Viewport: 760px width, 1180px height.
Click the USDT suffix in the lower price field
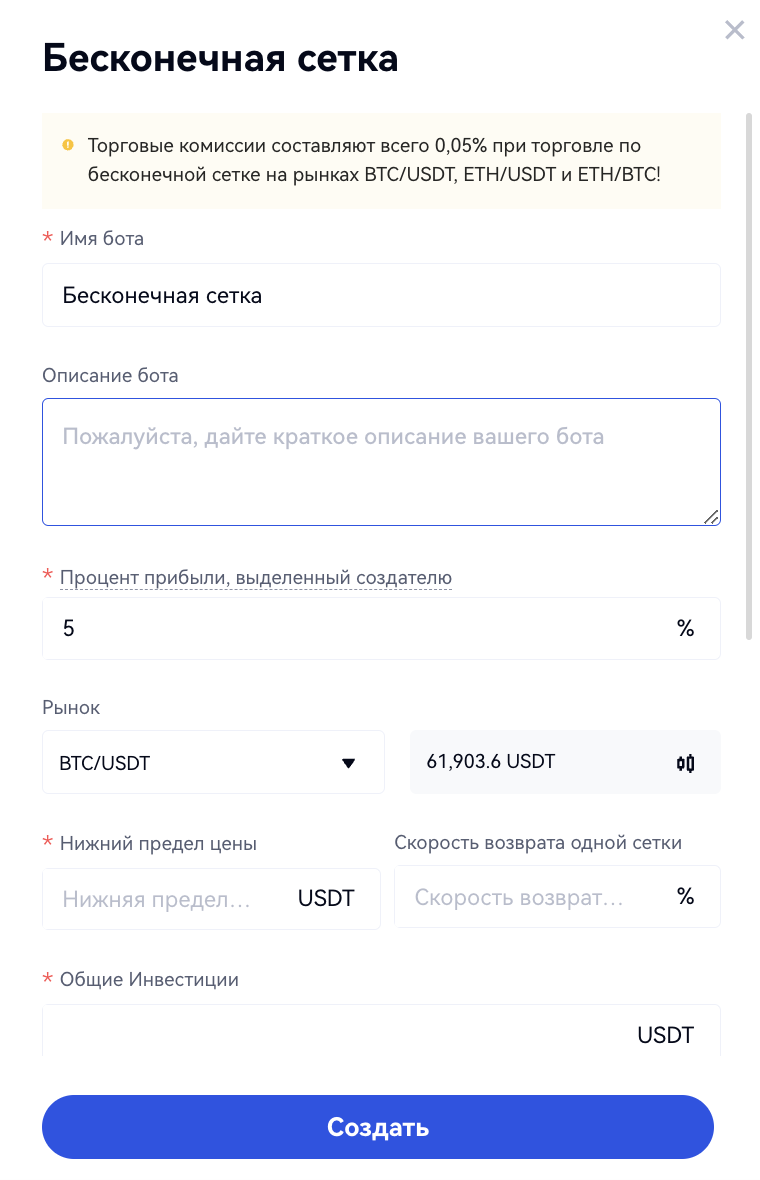coord(326,898)
